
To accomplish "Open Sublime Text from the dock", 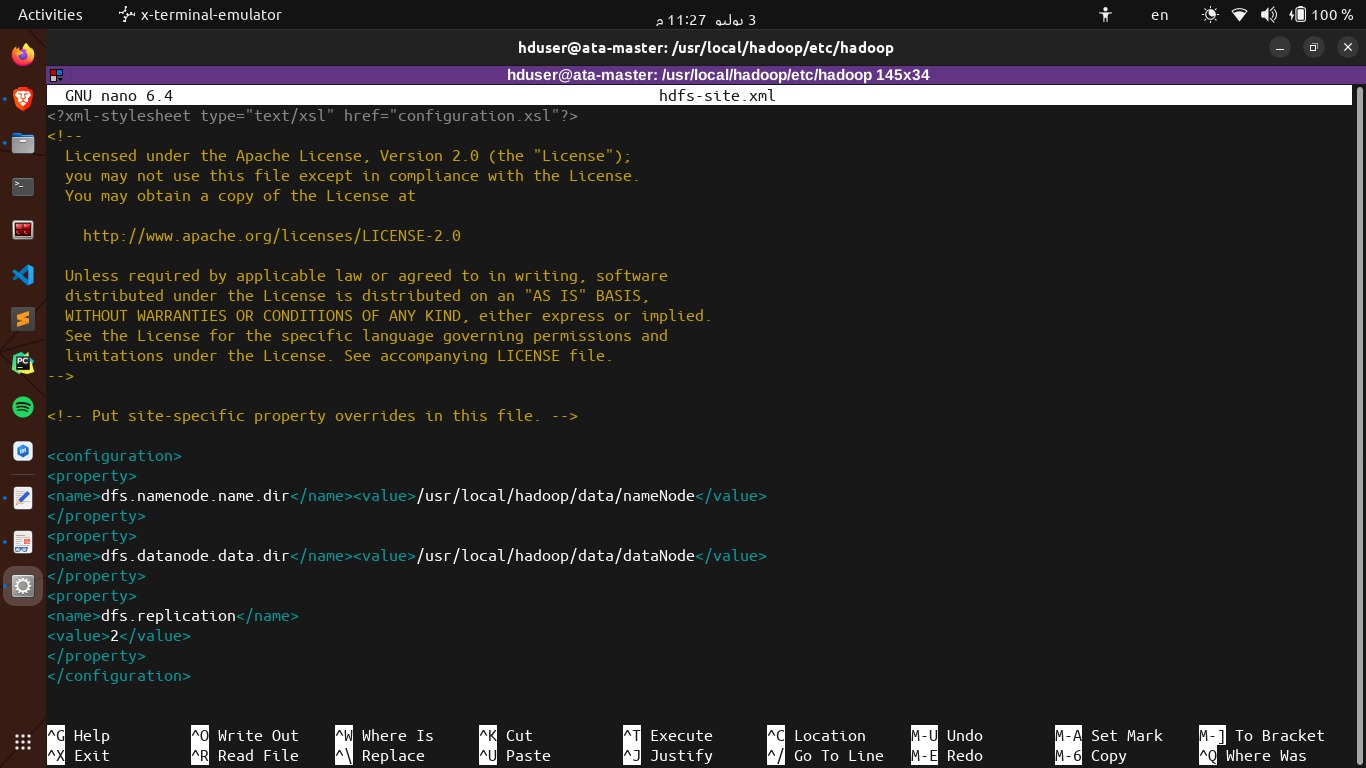I will click(x=23, y=320).
